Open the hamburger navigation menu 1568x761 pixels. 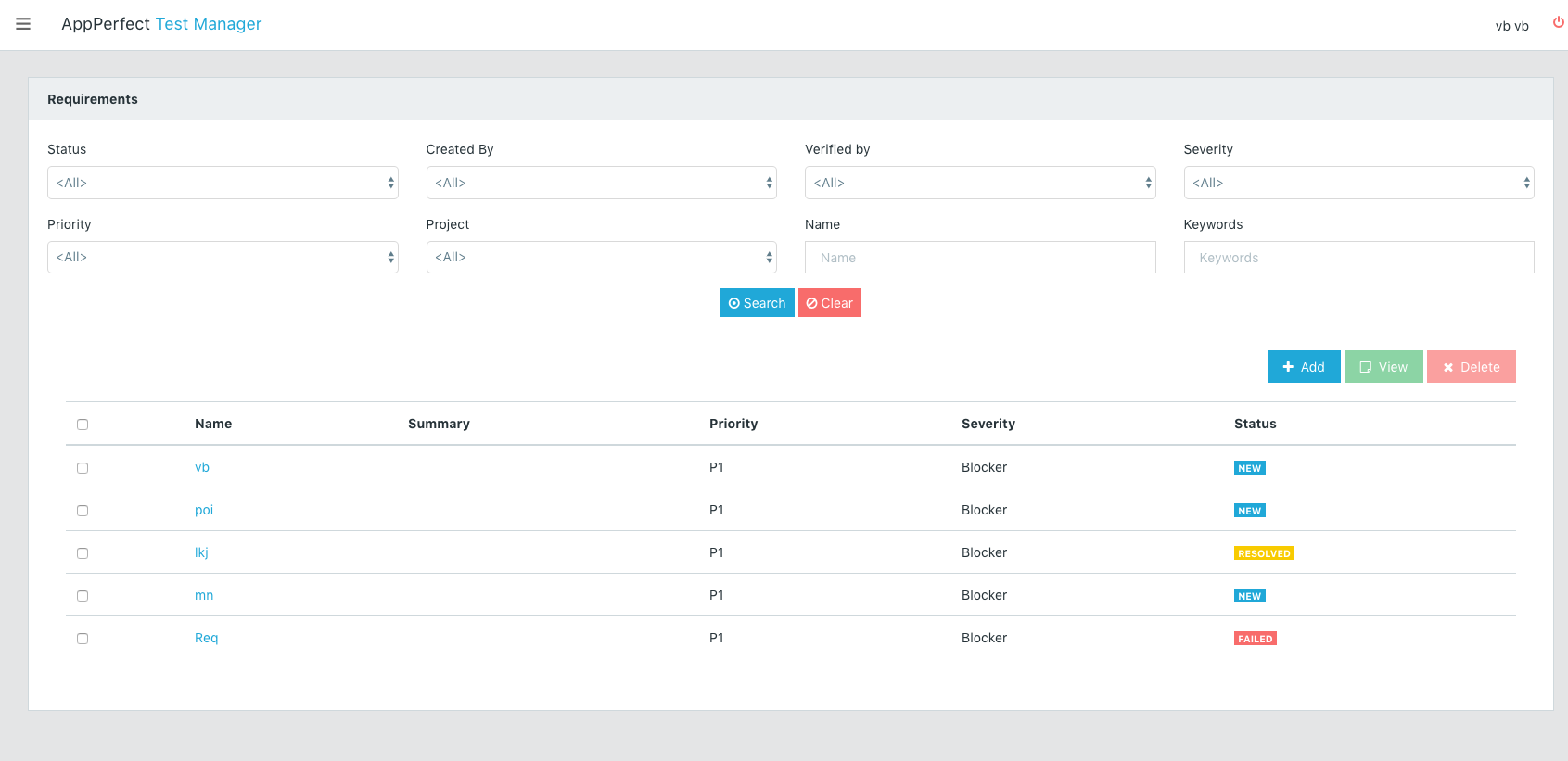[x=23, y=24]
